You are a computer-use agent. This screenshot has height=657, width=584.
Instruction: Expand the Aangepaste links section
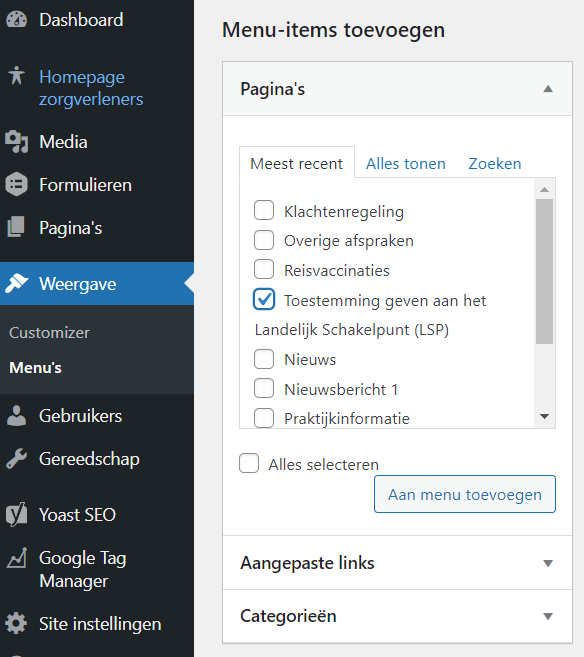[548, 563]
